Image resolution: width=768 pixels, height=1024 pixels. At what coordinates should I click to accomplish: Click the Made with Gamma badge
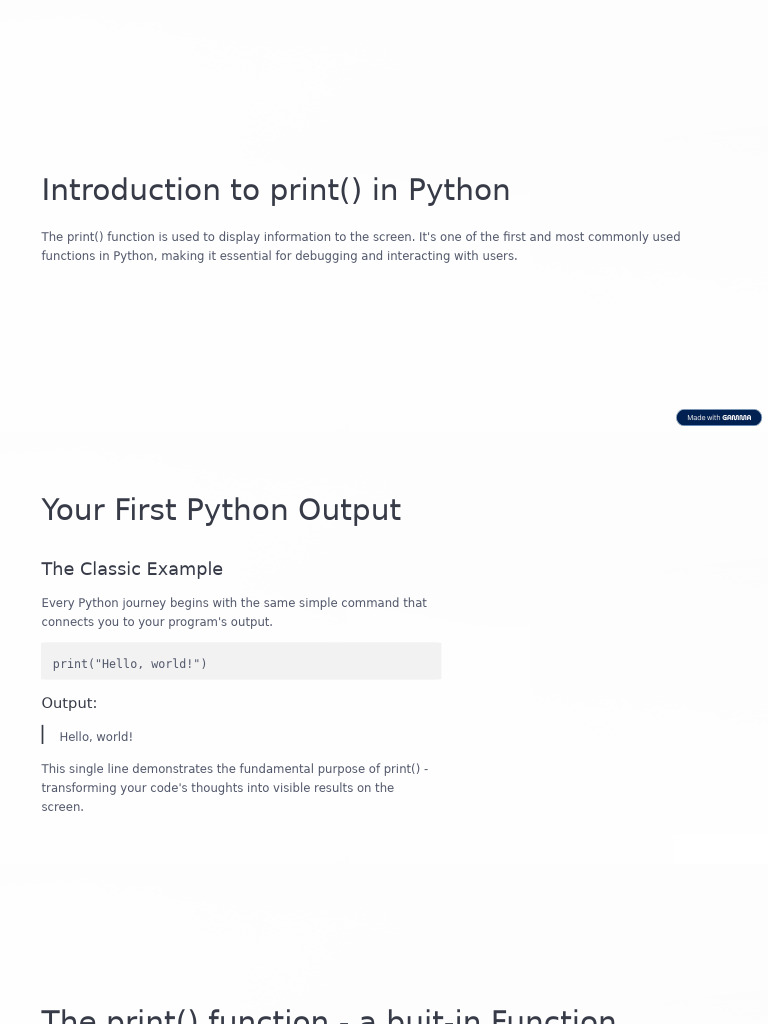pyautogui.click(x=718, y=418)
